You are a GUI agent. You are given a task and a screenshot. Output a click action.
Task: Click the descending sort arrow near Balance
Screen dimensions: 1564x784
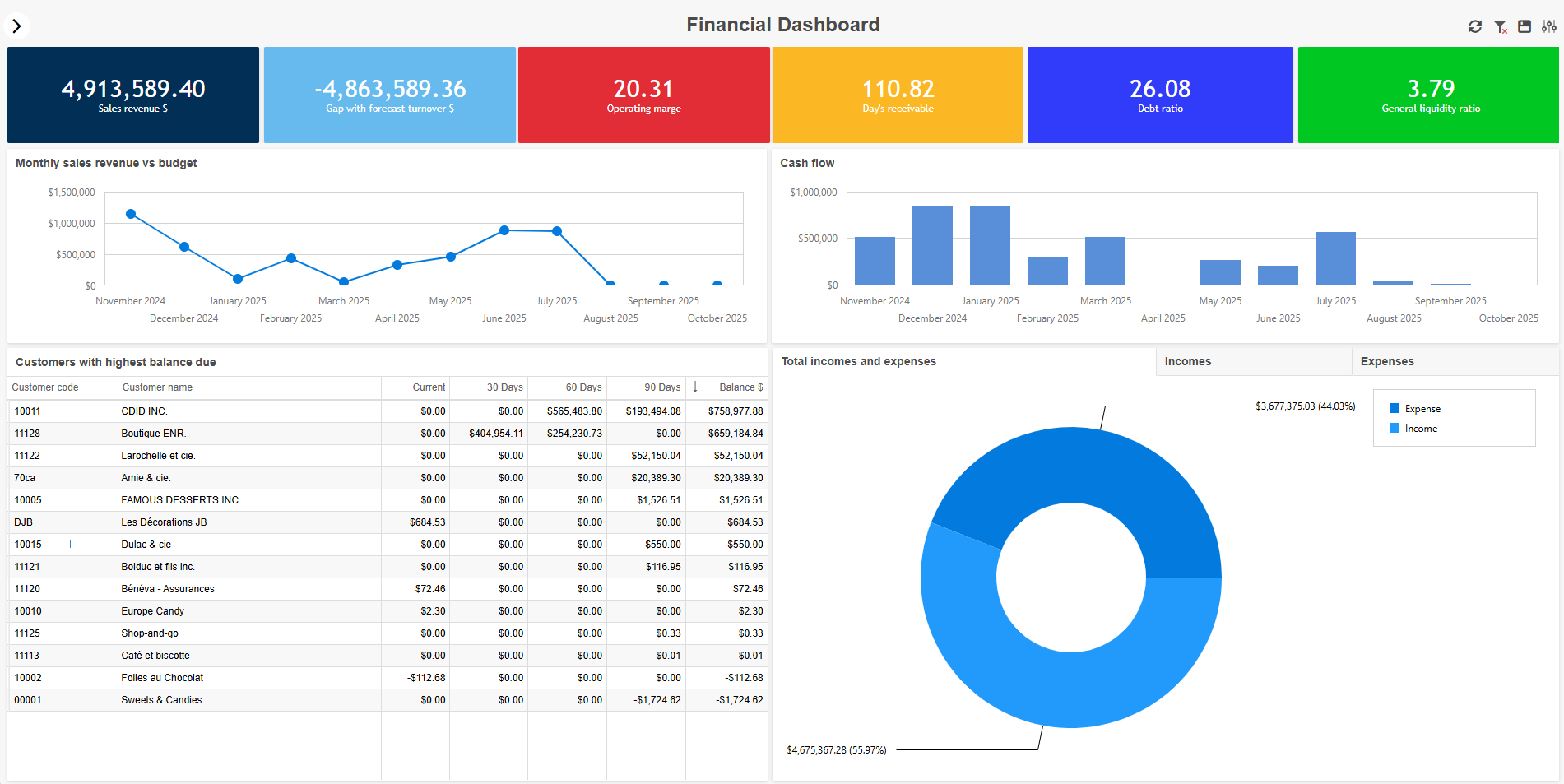[695, 387]
